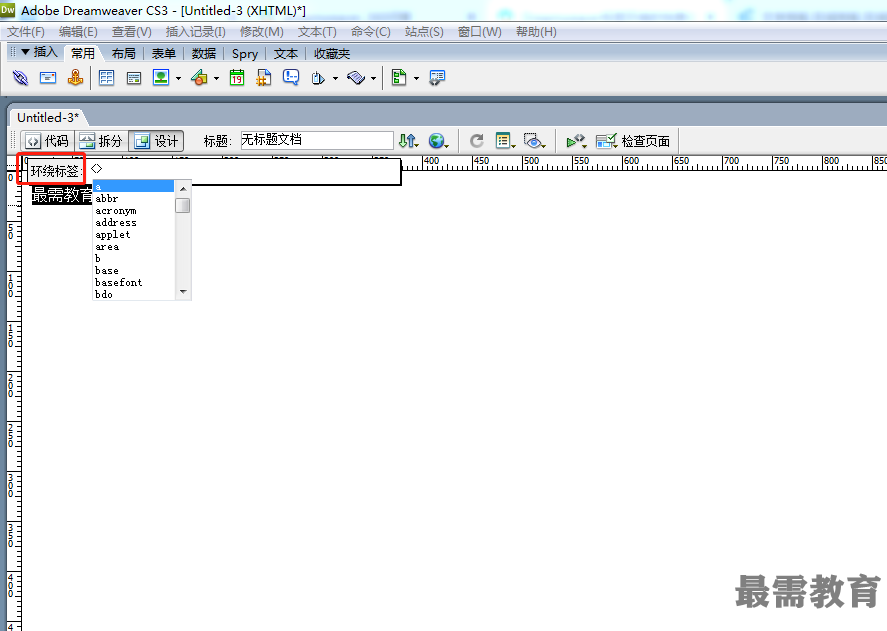Select the 表单 insert tab

point(163,54)
